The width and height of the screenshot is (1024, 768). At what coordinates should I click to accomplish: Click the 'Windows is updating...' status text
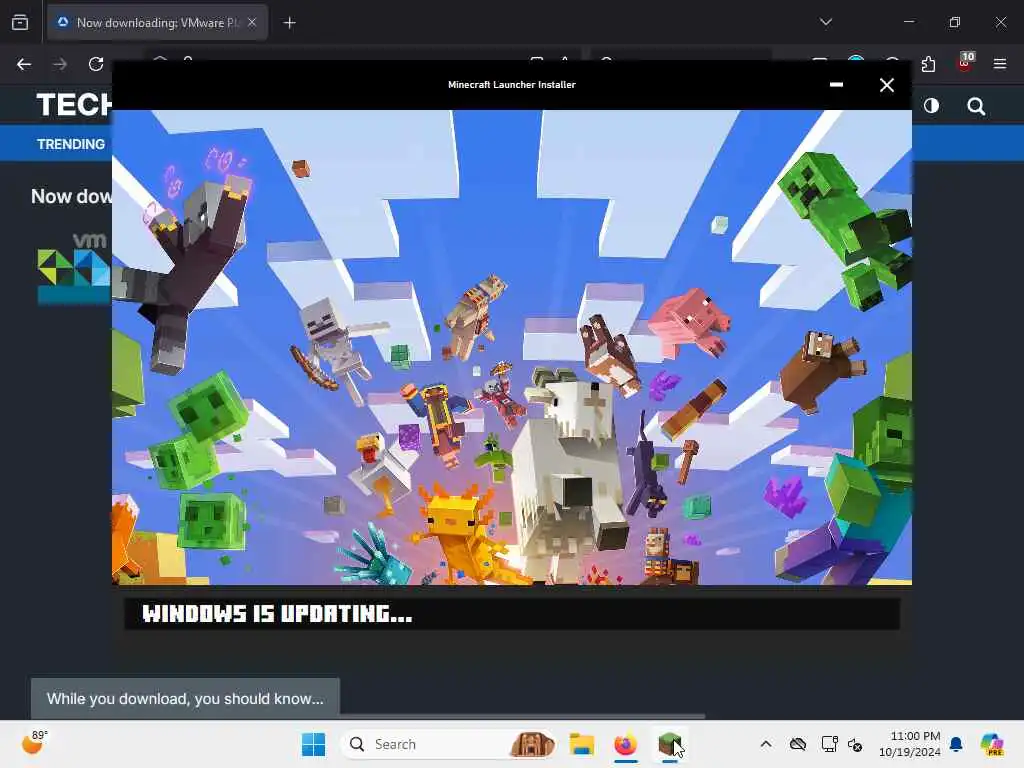(277, 614)
